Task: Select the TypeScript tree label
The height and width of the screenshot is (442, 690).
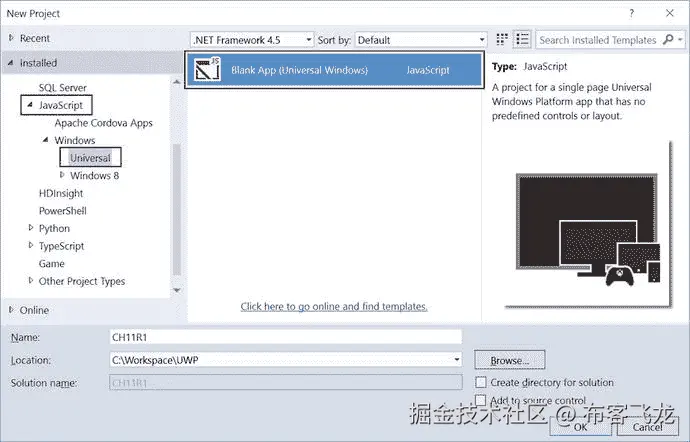Action: (x=61, y=246)
